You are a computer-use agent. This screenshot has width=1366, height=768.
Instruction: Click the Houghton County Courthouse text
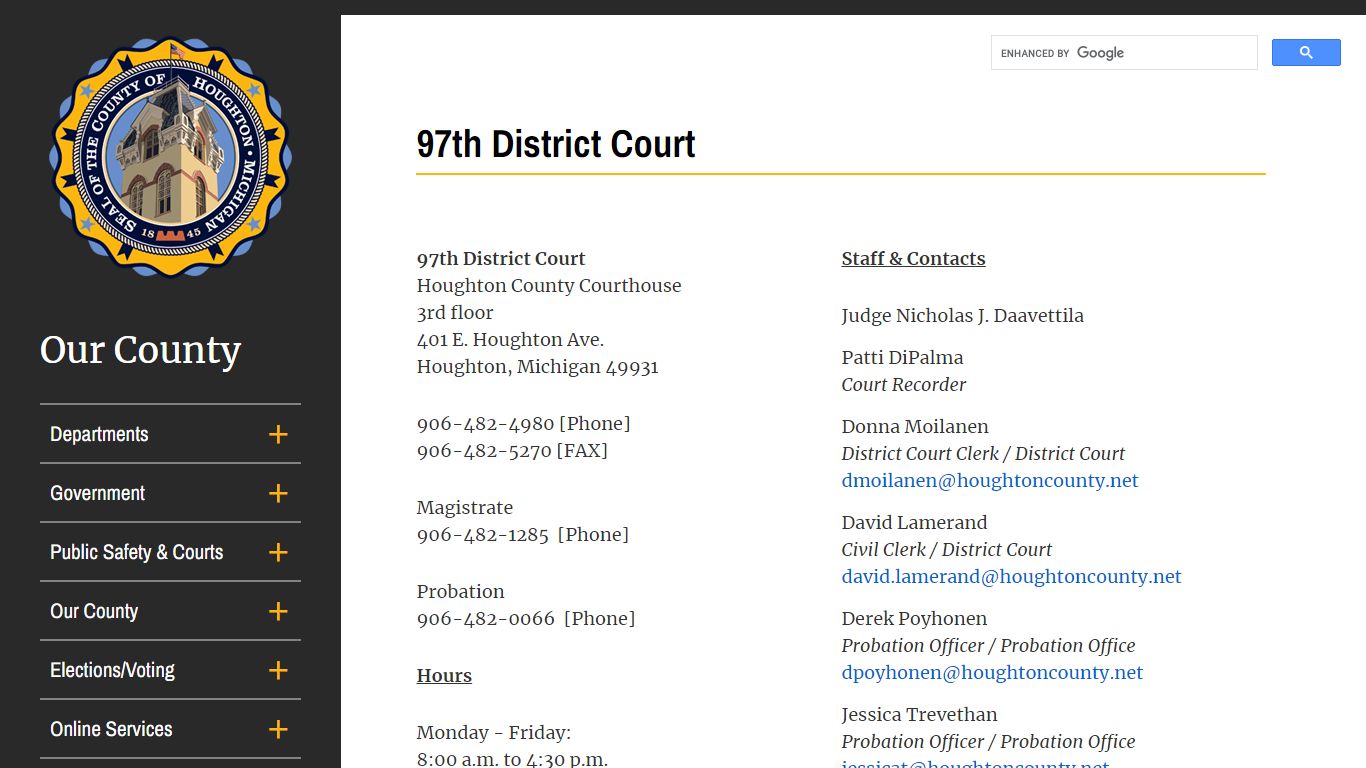tap(549, 285)
